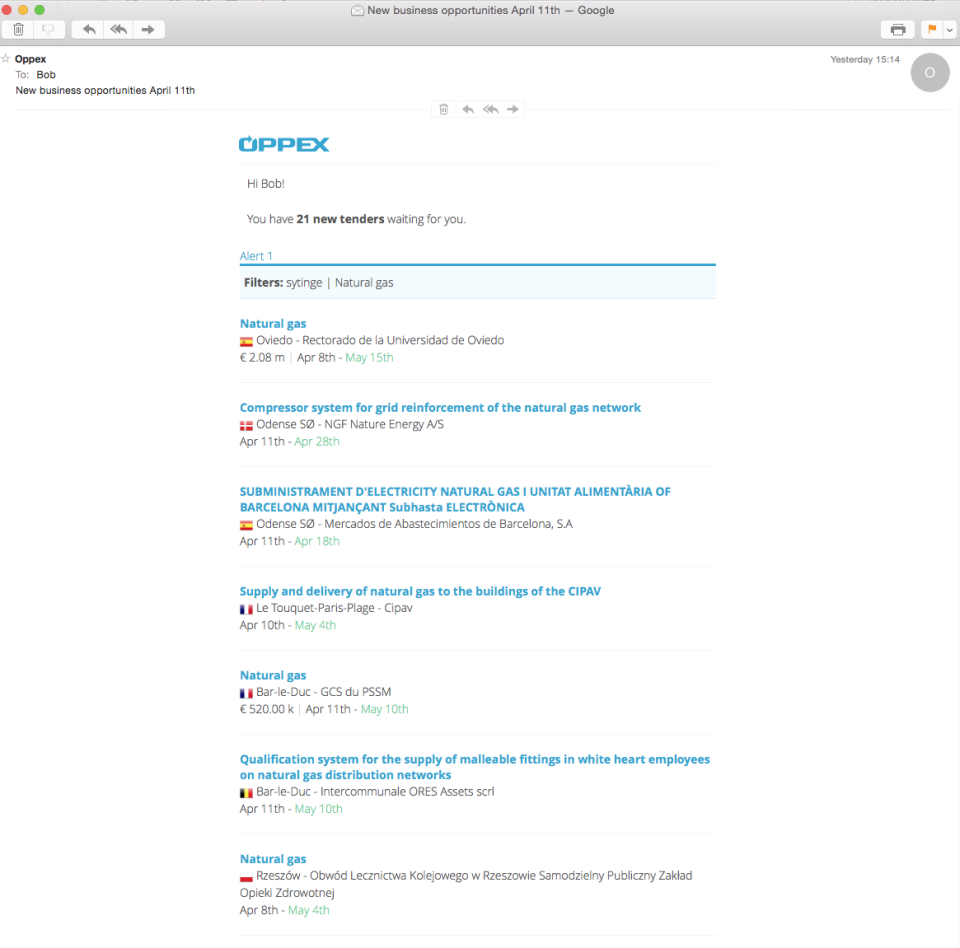Click the inline forward icon above email body
The height and width of the screenshot is (948, 960).
513,110
